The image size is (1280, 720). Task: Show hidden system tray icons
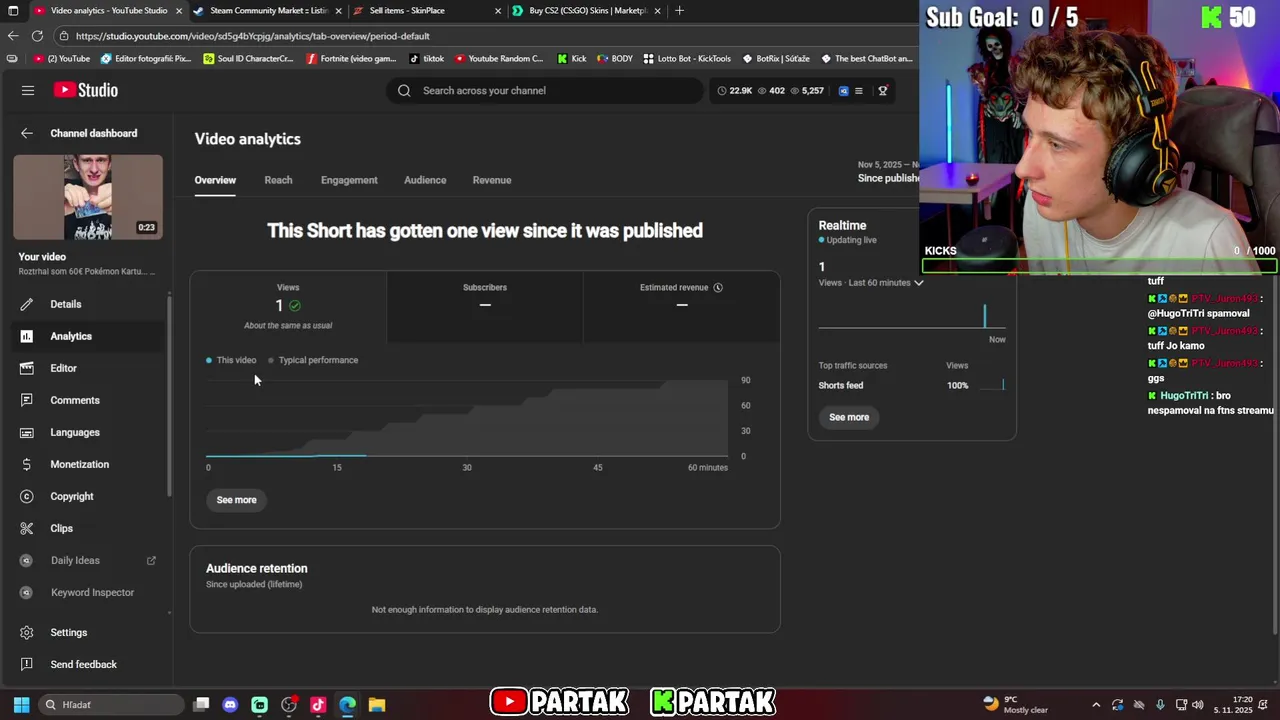pyautogui.click(x=1096, y=705)
